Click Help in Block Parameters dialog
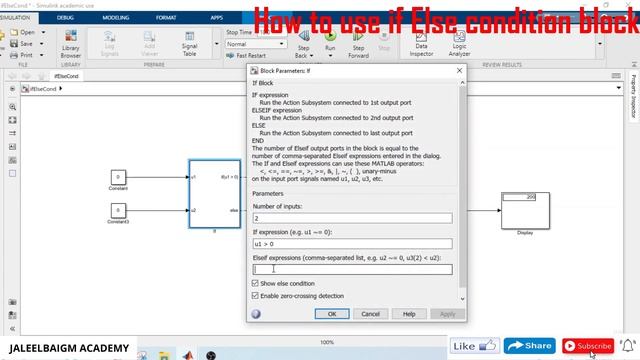The image size is (640, 360). pos(409,314)
